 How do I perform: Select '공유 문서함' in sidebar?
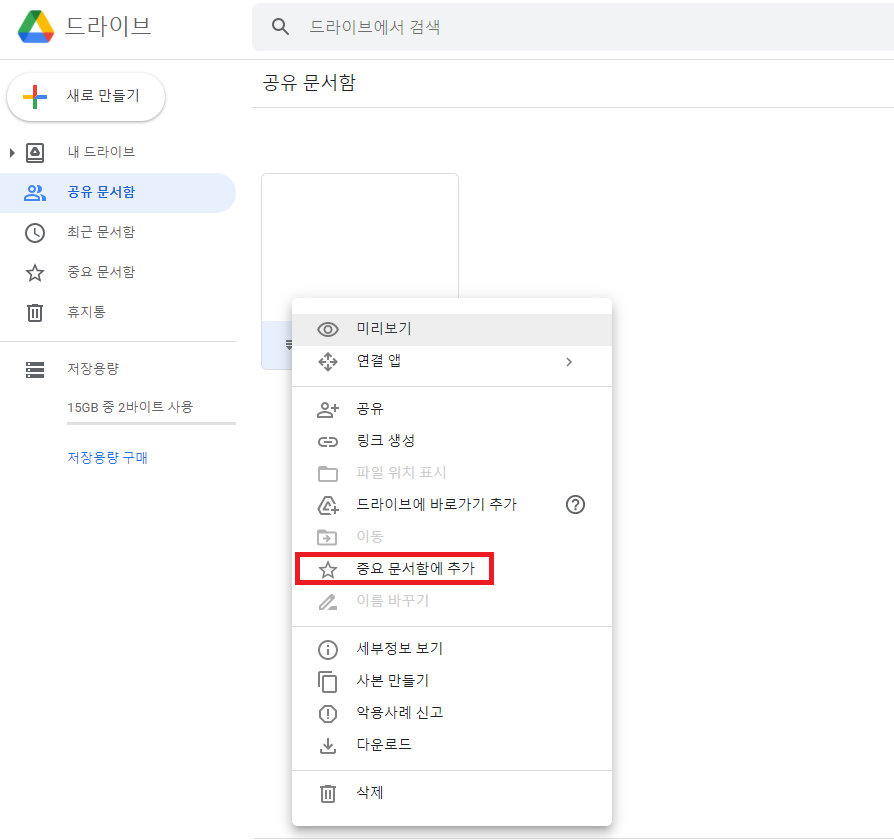pos(118,193)
